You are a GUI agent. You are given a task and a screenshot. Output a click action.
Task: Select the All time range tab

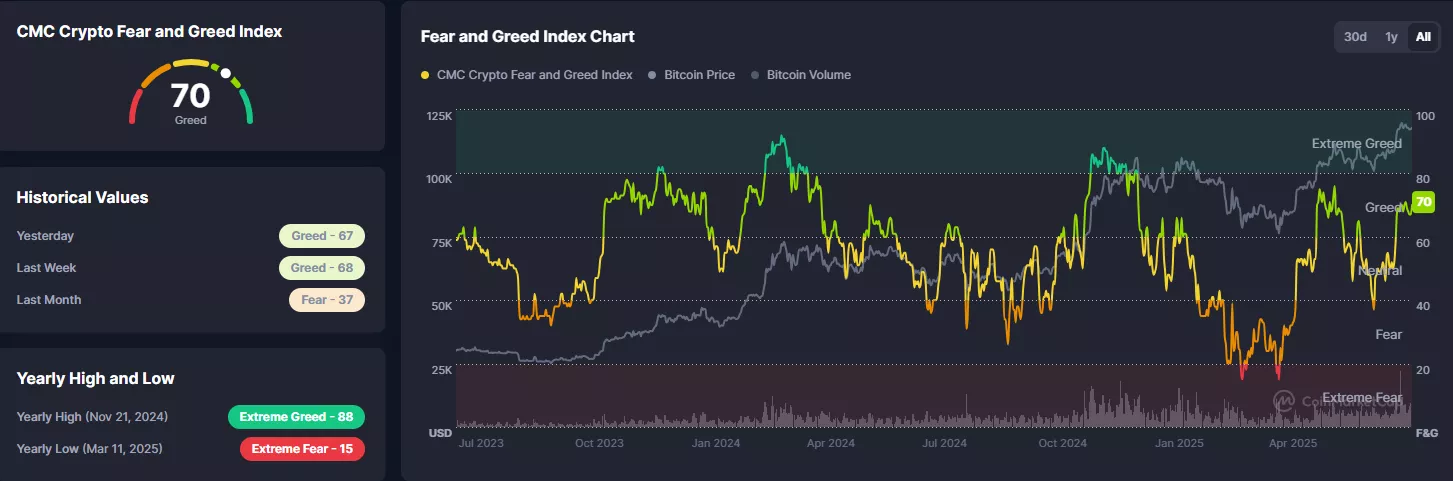tap(1423, 37)
